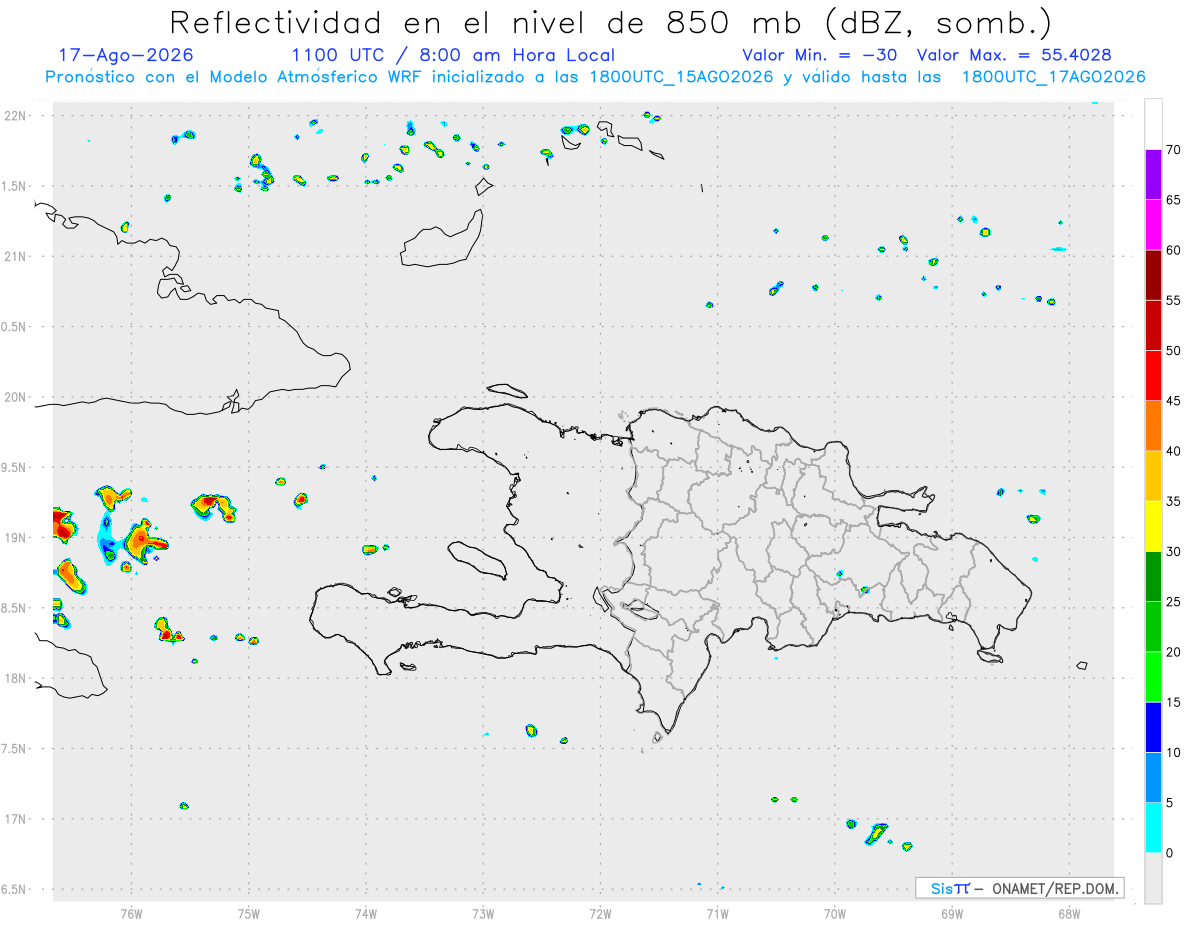Click the colorbar value label "25"

tap(1174, 602)
